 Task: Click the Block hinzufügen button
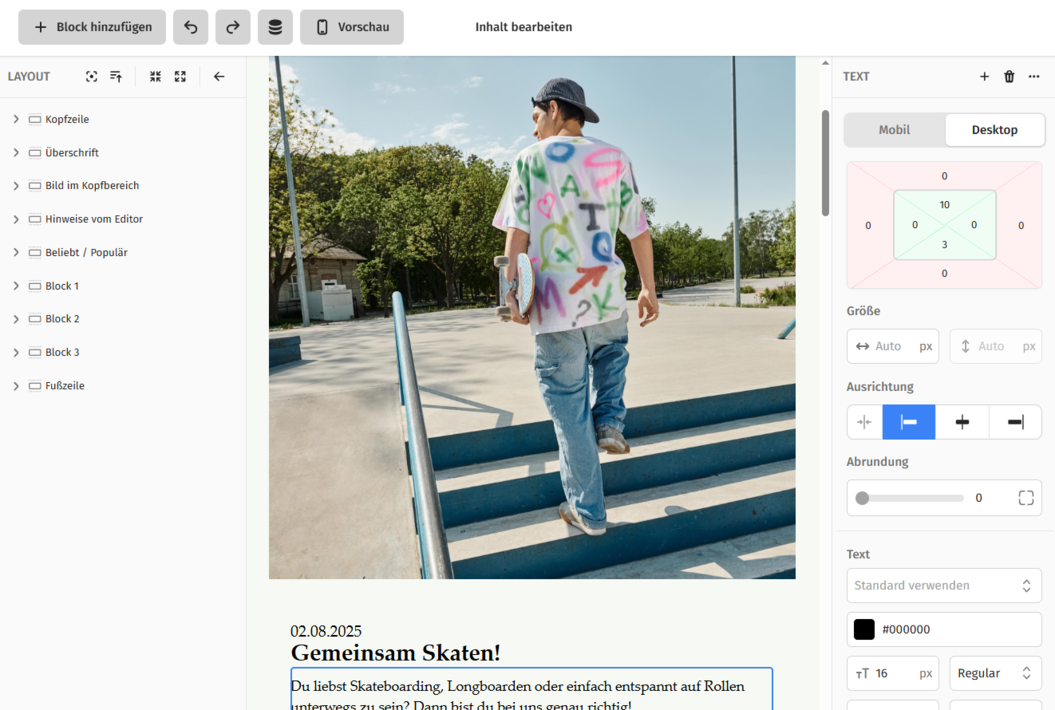pos(91,27)
